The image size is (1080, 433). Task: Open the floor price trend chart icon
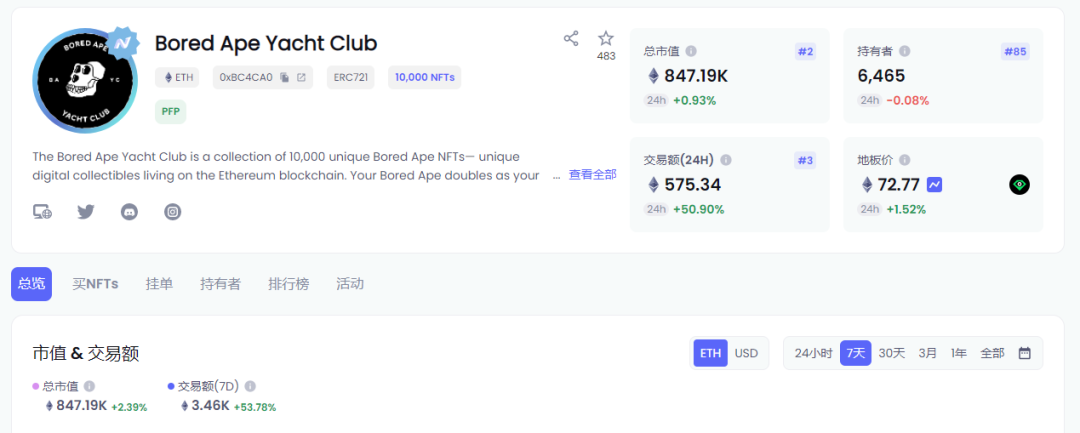935,184
